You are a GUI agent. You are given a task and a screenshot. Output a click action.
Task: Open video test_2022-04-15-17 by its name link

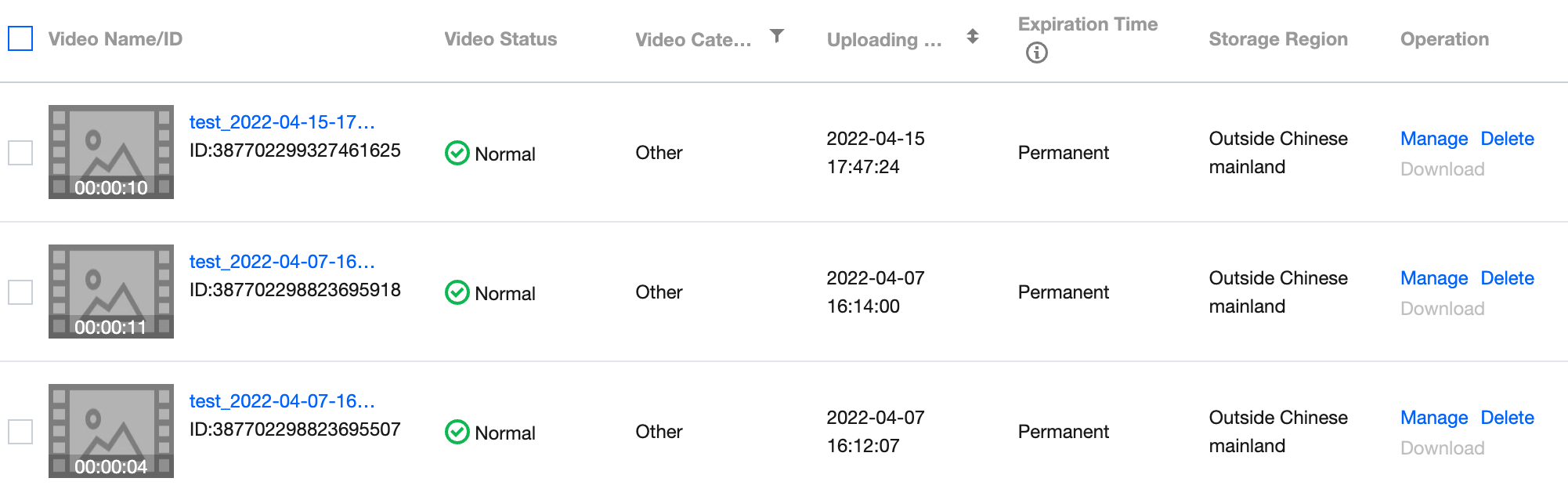point(282,122)
